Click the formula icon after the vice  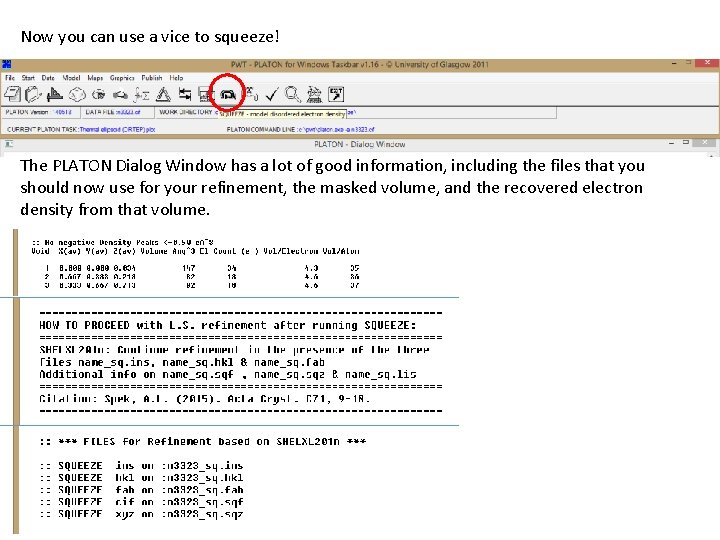point(251,94)
